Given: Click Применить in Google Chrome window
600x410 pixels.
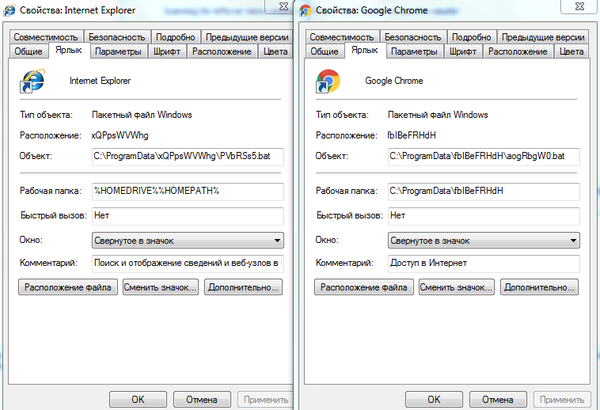Looking at the screenshot, I should click(562, 400).
